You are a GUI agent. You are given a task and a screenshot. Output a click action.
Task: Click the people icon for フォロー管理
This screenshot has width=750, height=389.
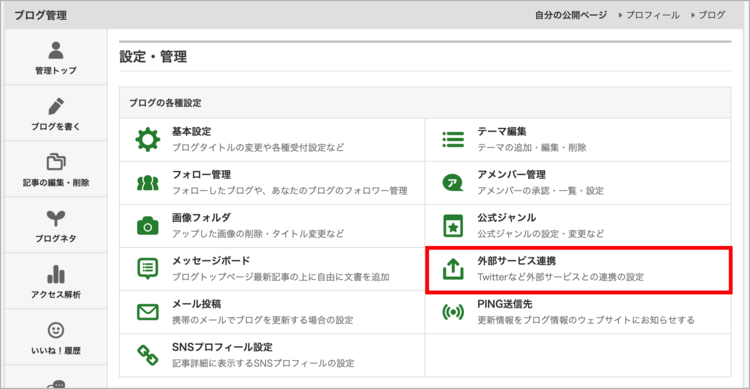[148, 183]
